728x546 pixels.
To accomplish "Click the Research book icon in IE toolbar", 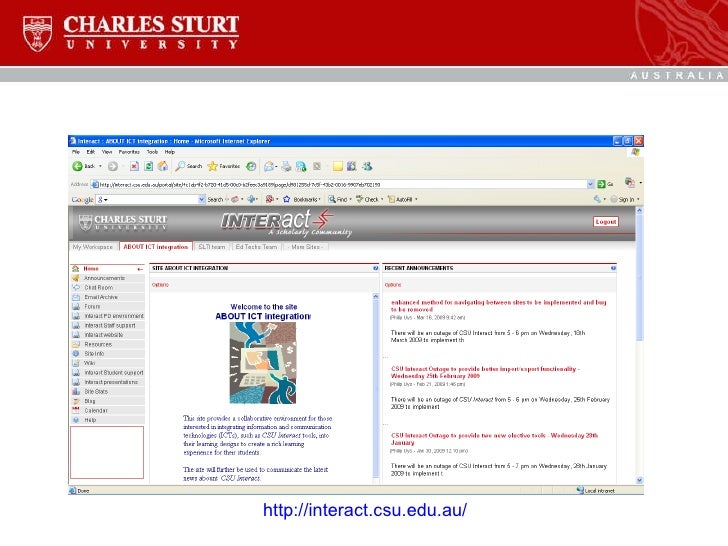I will coord(351,166).
